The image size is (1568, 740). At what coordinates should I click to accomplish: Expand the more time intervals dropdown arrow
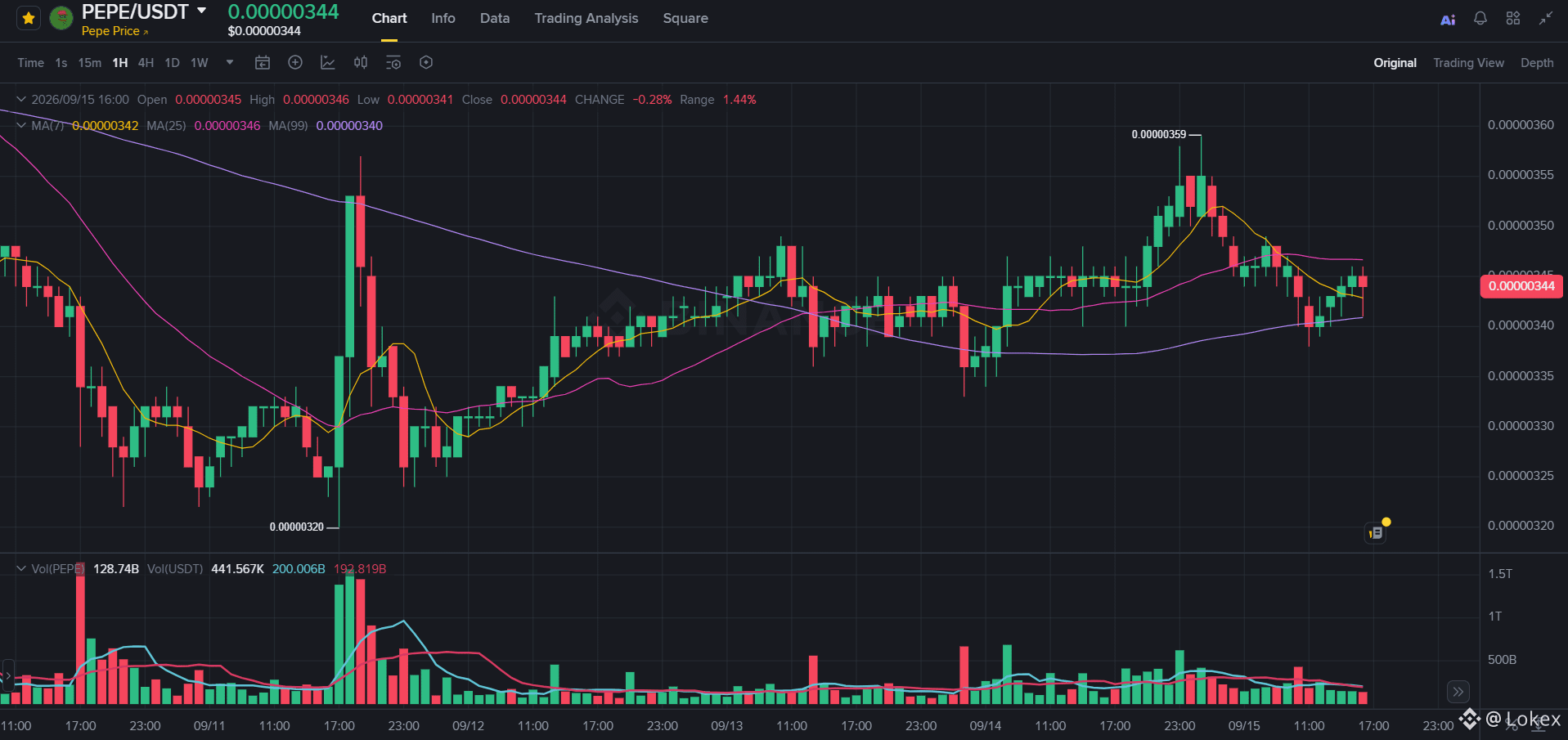pos(230,62)
